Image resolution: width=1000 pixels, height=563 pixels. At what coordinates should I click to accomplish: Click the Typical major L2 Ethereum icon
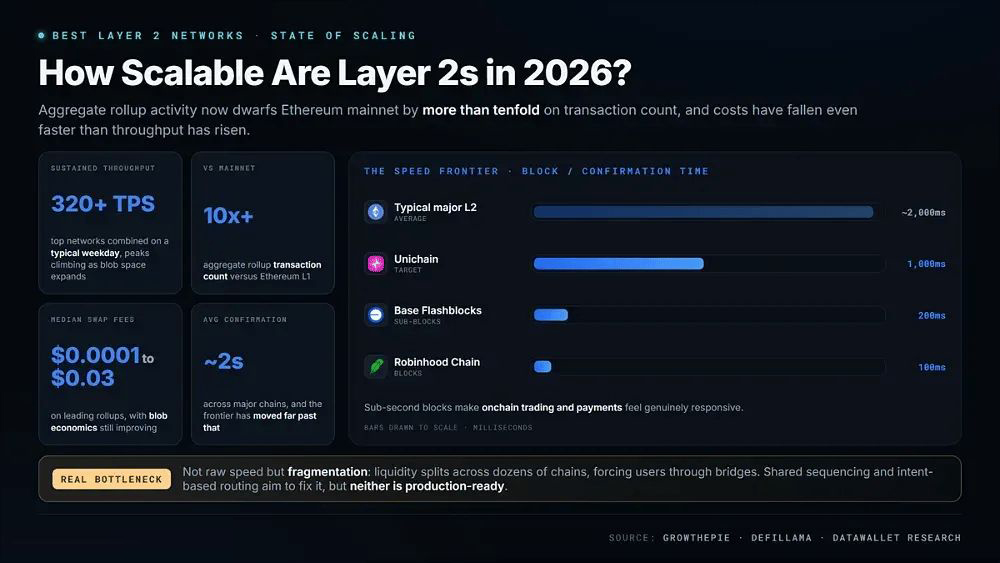pyautogui.click(x=376, y=212)
